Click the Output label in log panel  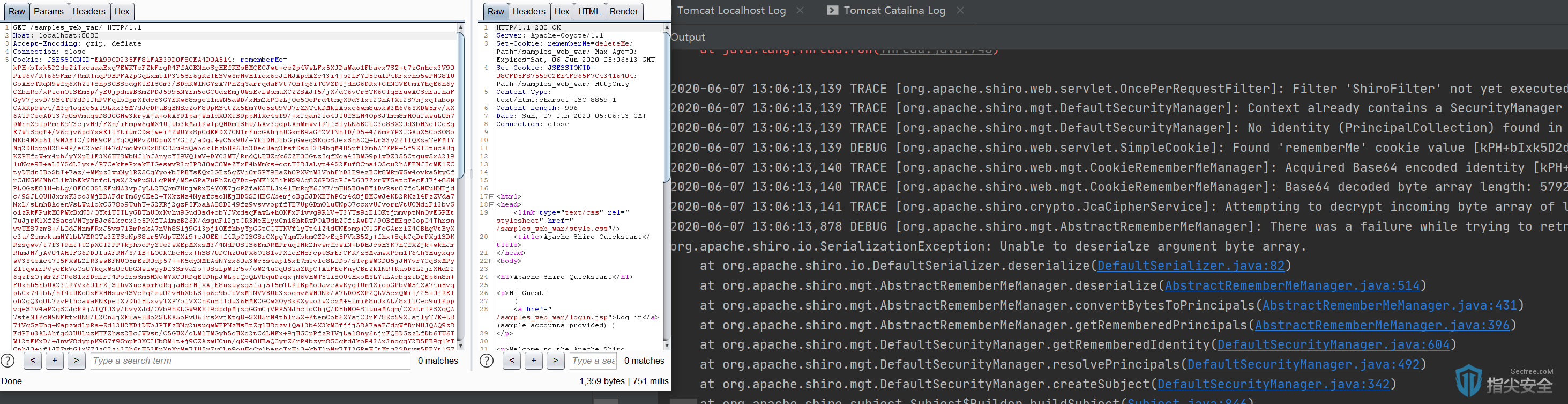pyautogui.click(x=689, y=37)
